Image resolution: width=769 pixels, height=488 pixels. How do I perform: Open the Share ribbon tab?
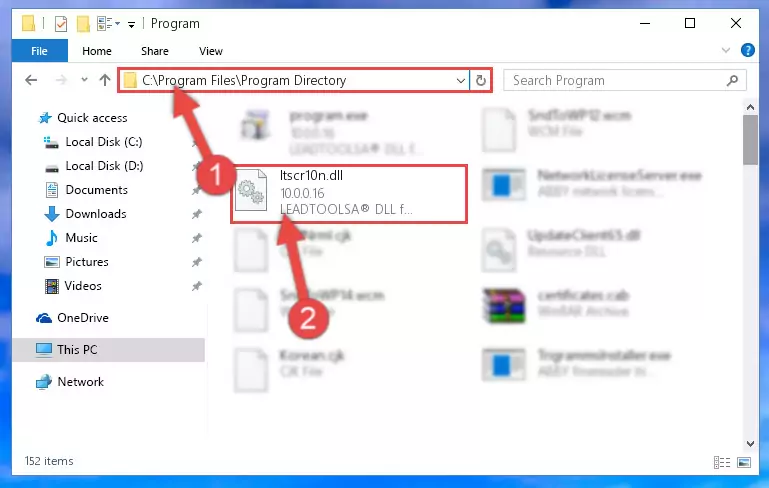pos(154,51)
